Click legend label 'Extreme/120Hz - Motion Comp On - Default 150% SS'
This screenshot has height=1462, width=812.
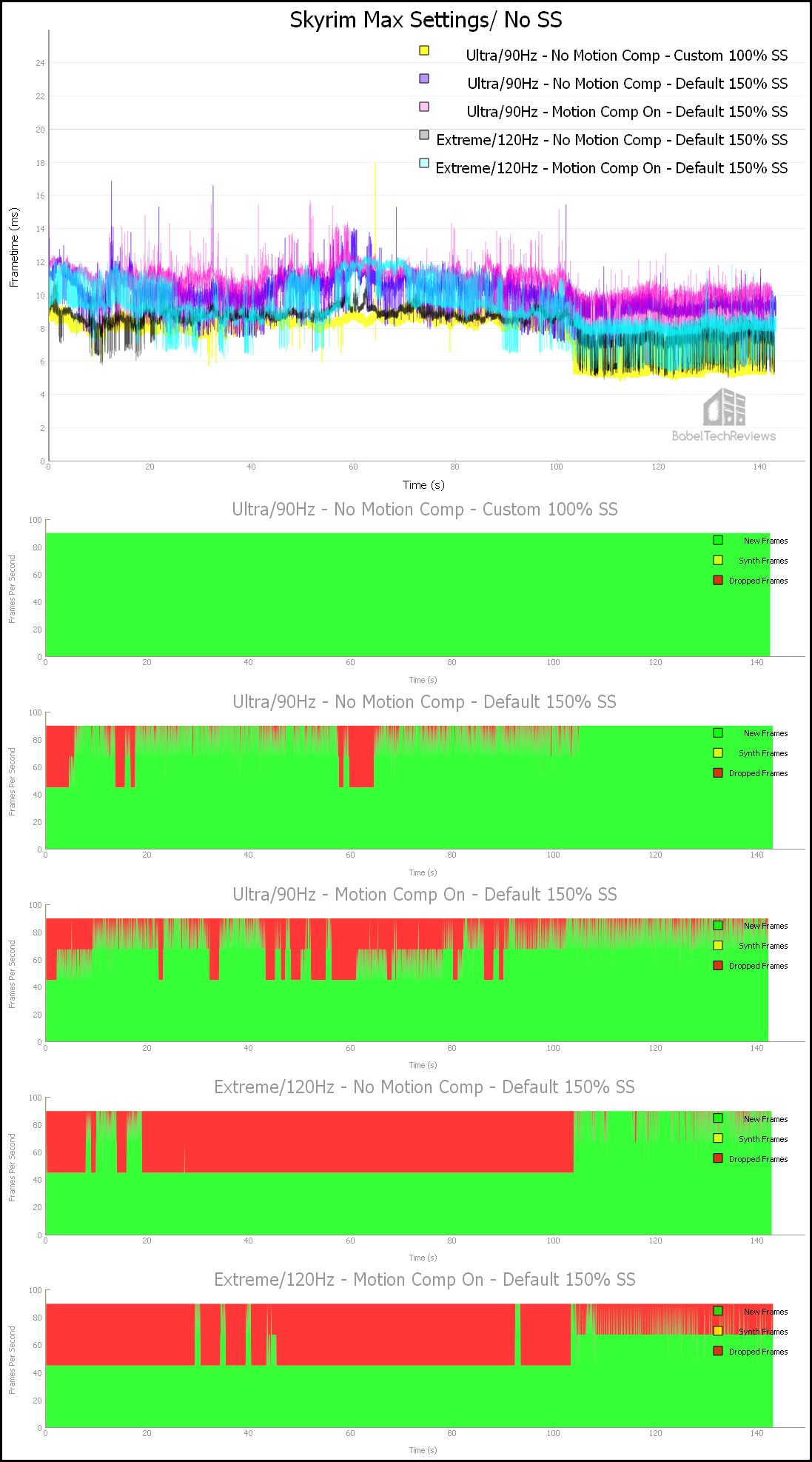point(611,168)
